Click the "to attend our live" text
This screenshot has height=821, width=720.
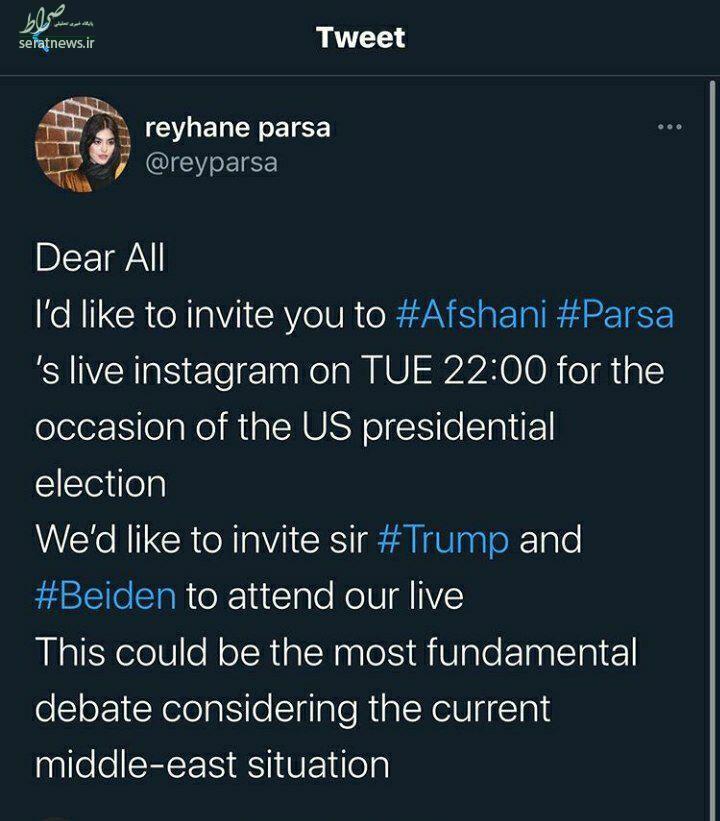click(x=325, y=596)
